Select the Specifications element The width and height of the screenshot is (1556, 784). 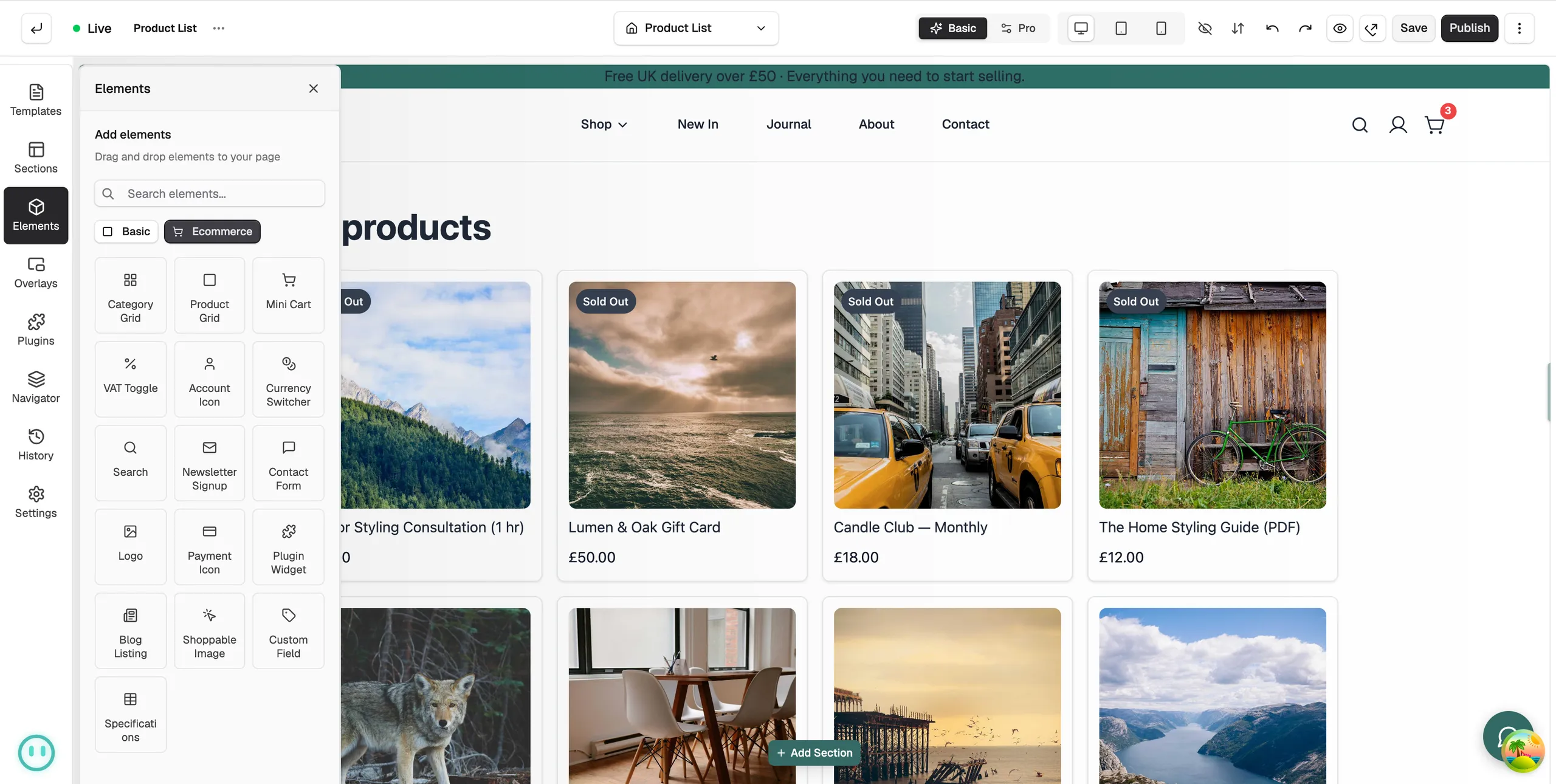click(130, 715)
